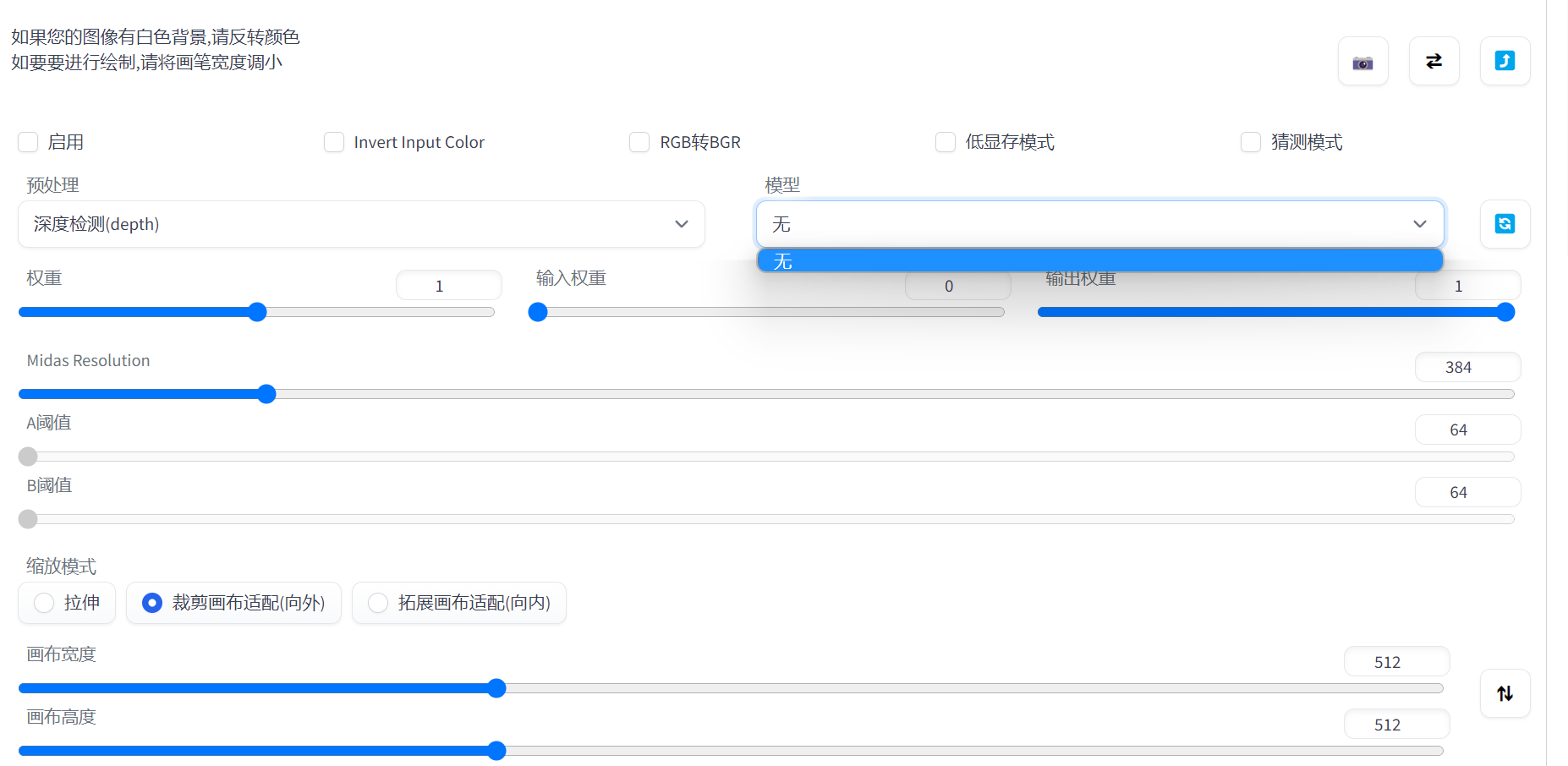Click the swap arrows icon near the top right
The height and width of the screenshot is (766, 1568).
point(1434,61)
